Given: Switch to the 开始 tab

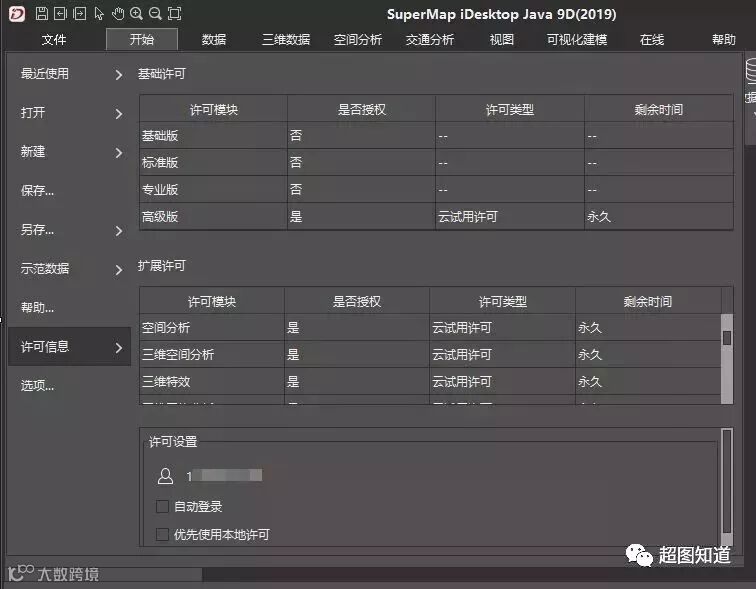Looking at the screenshot, I should coord(142,39).
